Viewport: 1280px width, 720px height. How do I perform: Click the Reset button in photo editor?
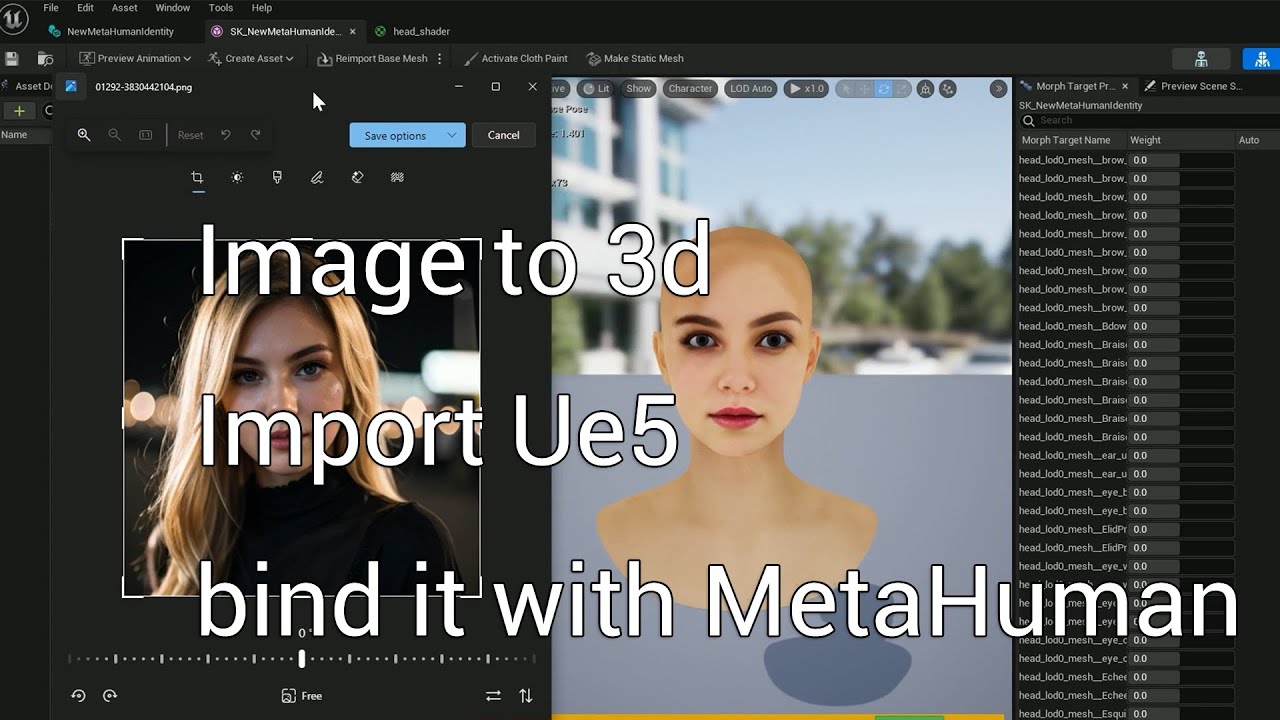pos(190,135)
